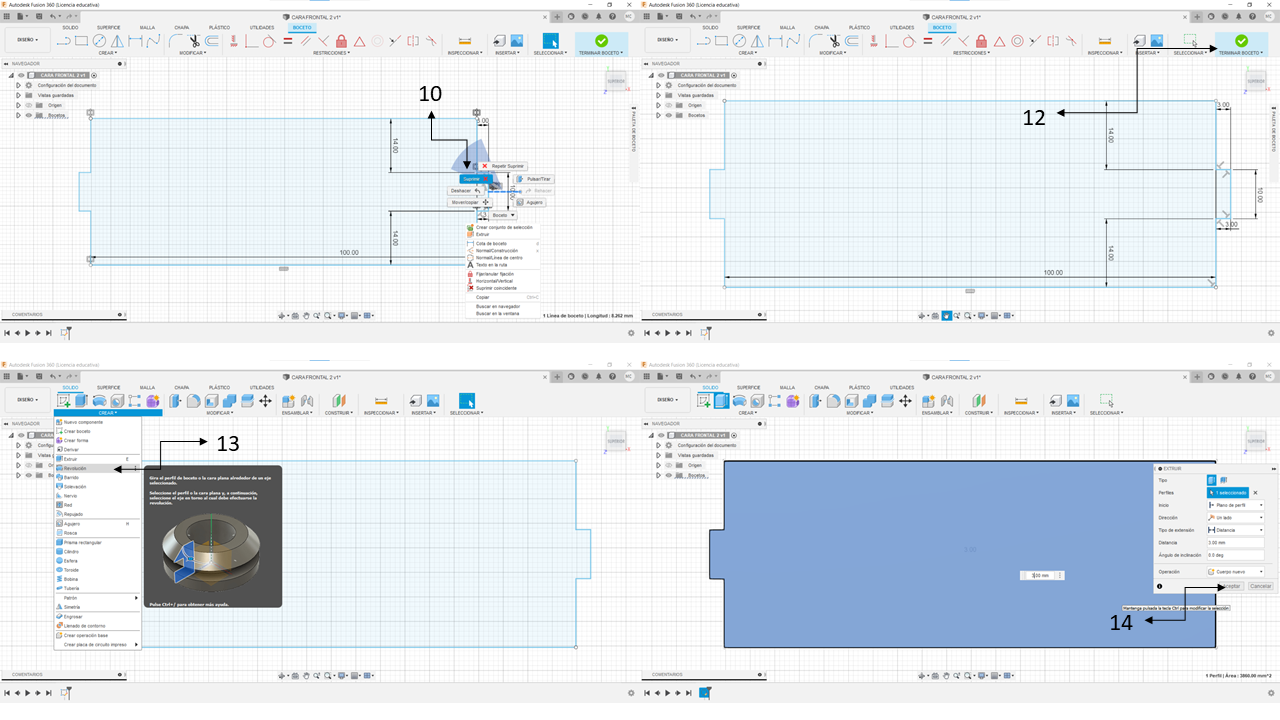1280x720 pixels.
Task: Apply Equal constraint icon in Suprimir context menu window
Action: coord(287,41)
